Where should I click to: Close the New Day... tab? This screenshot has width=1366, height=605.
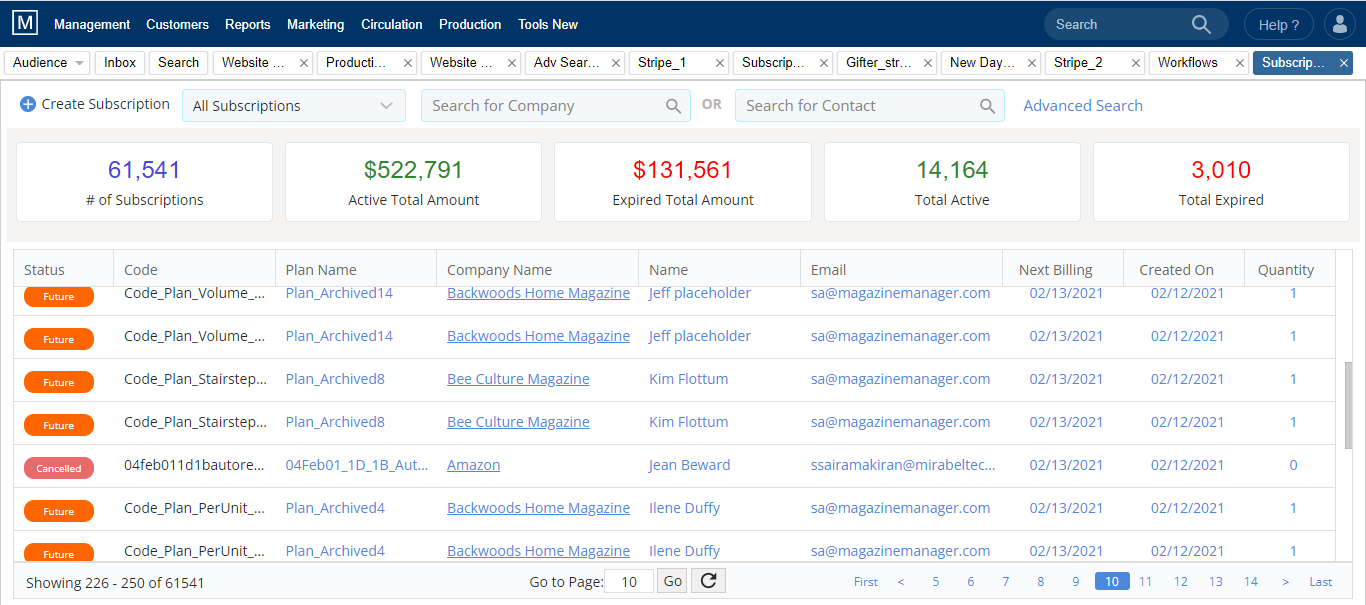pyautogui.click(x=1032, y=63)
